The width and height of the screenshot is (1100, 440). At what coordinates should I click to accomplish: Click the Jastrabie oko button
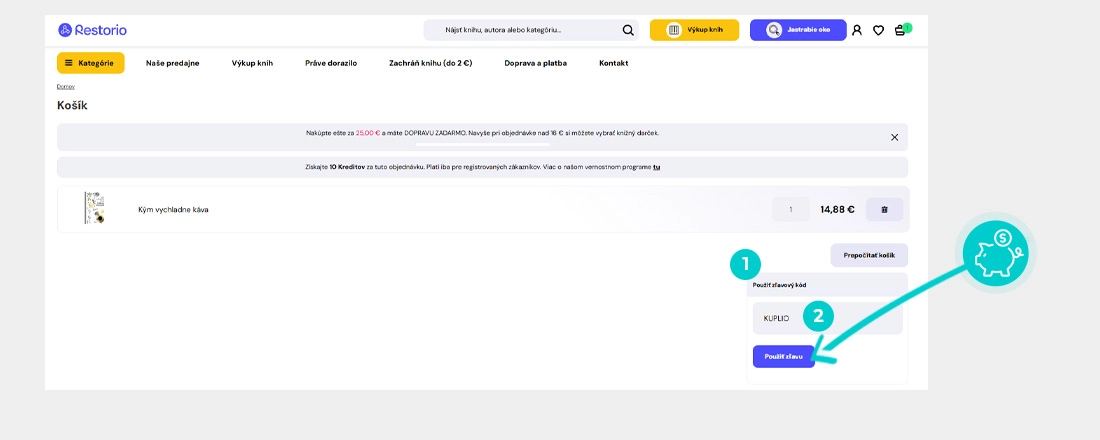pos(798,30)
